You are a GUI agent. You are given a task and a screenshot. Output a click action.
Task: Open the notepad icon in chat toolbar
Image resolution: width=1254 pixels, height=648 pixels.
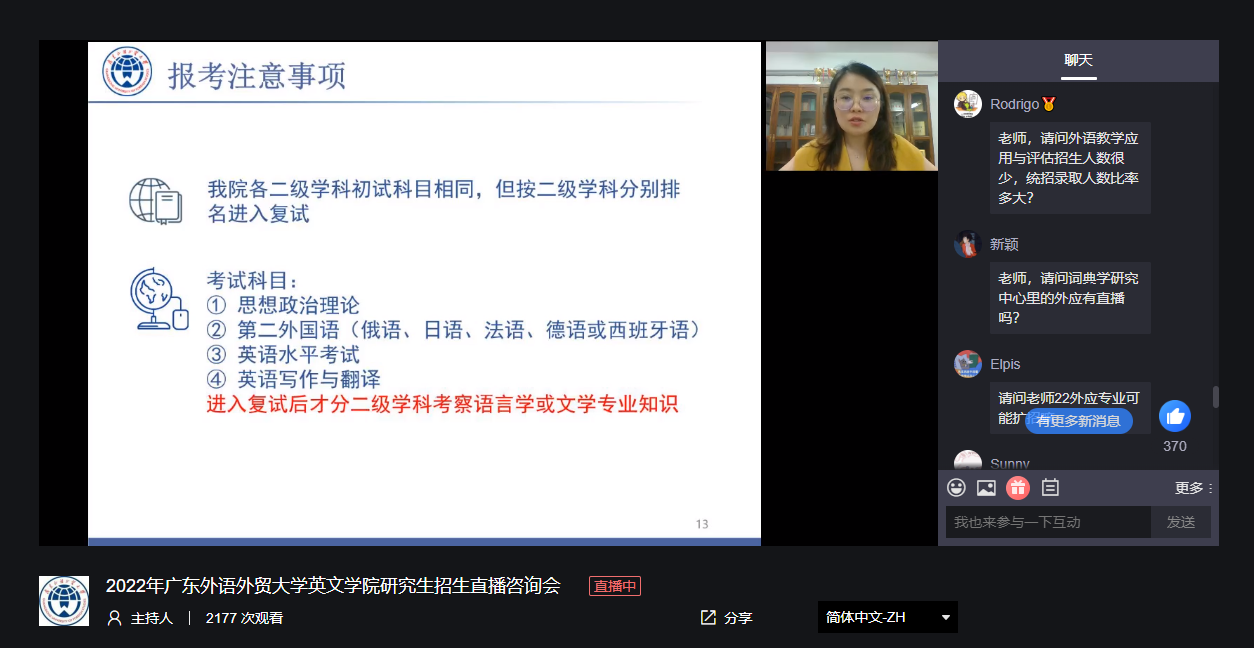point(1050,488)
